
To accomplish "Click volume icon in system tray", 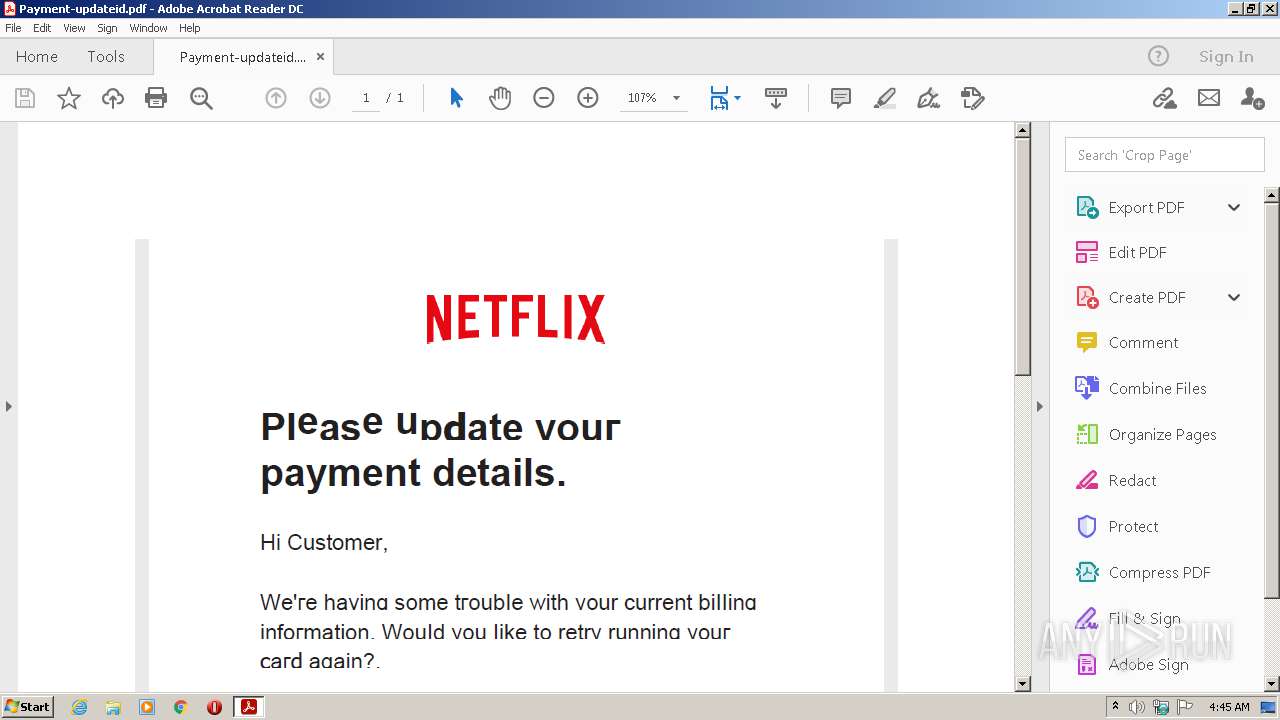I will 1137,707.
